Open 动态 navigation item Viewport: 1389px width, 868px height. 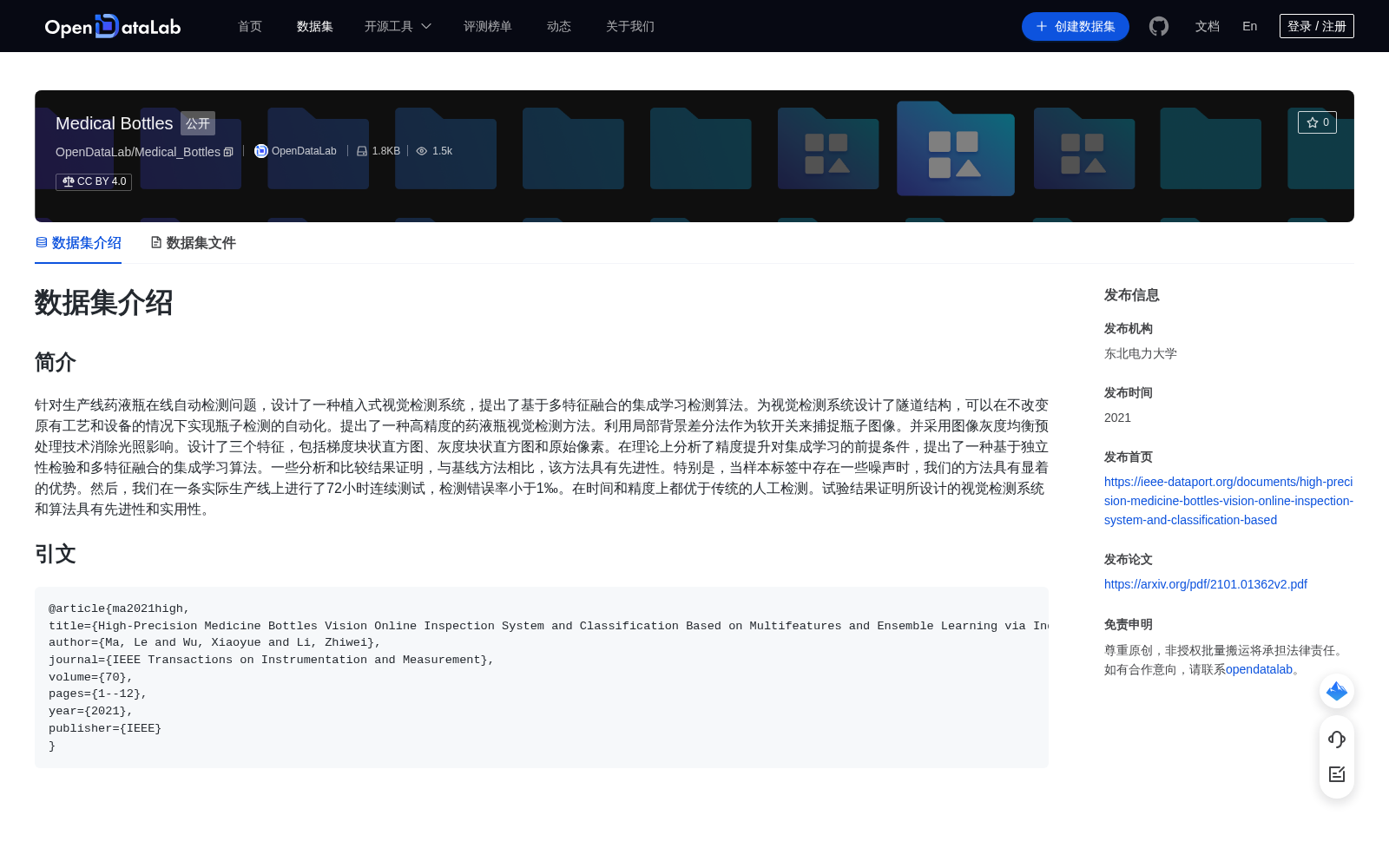[559, 26]
